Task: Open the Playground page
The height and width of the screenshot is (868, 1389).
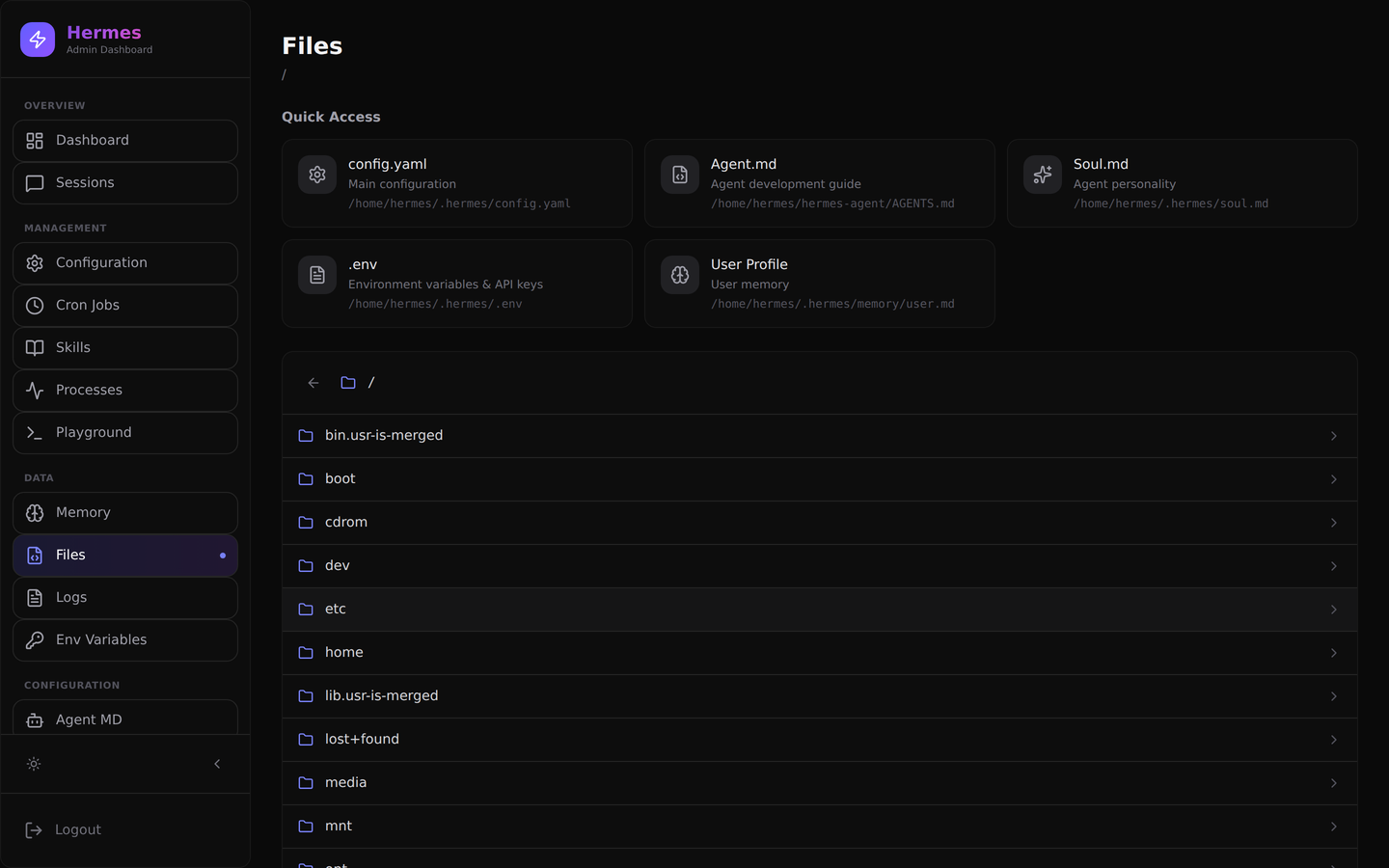Action: click(x=125, y=433)
